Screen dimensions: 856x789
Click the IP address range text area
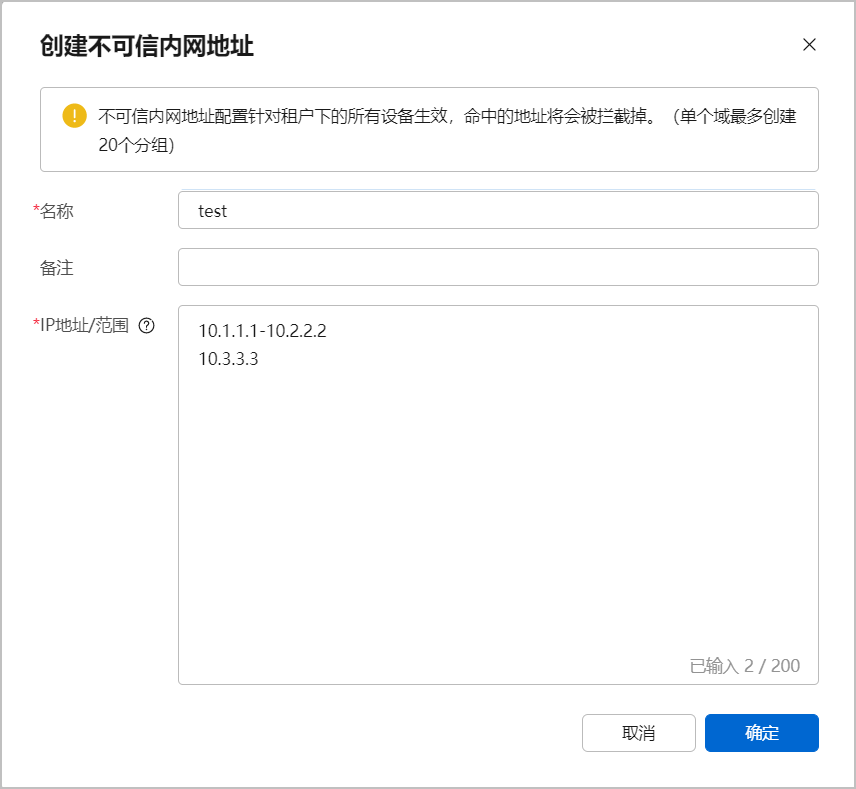coord(498,495)
